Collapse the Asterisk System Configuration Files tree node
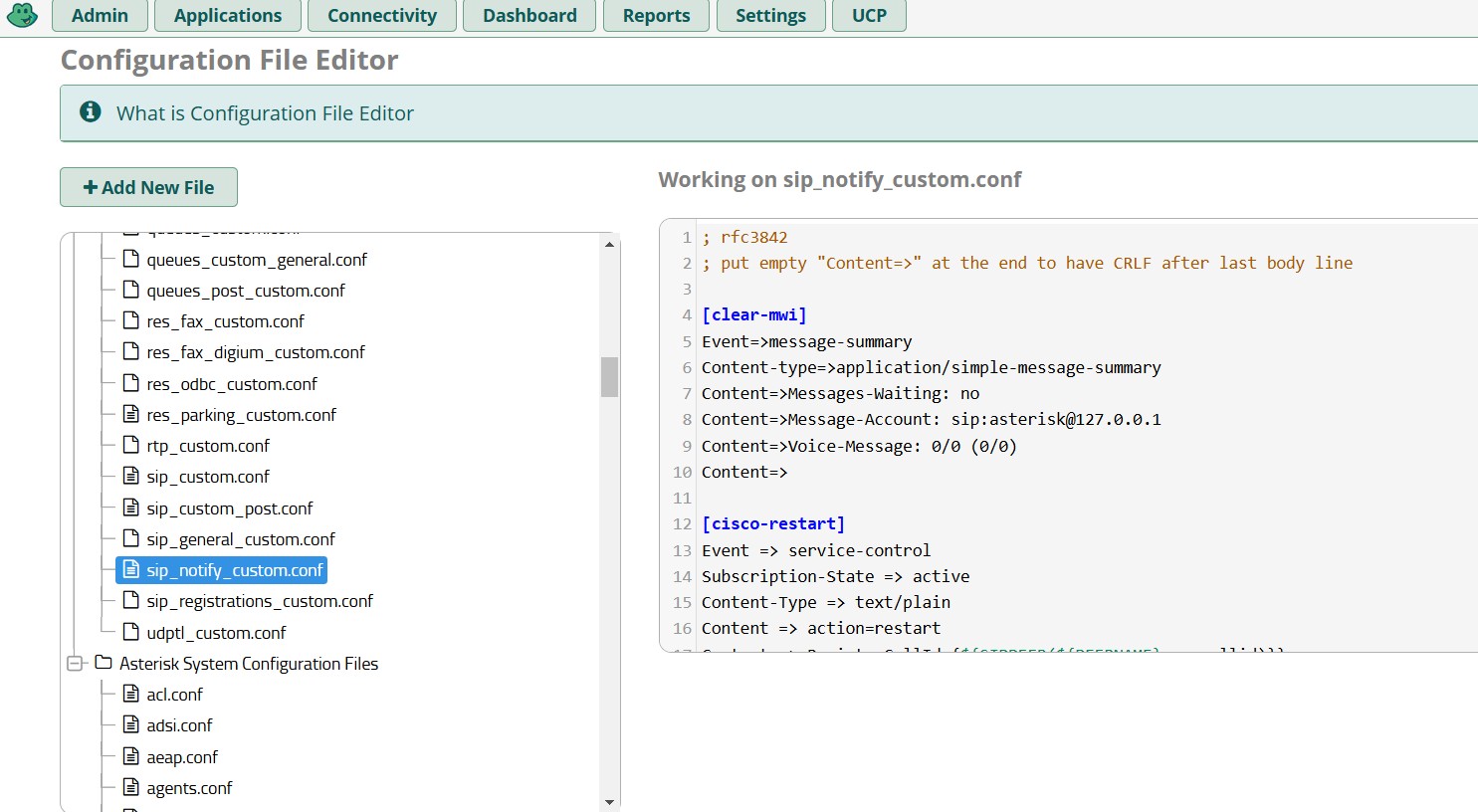The height and width of the screenshot is (812, 1478). pyautogui.click(x=75, y=663)
